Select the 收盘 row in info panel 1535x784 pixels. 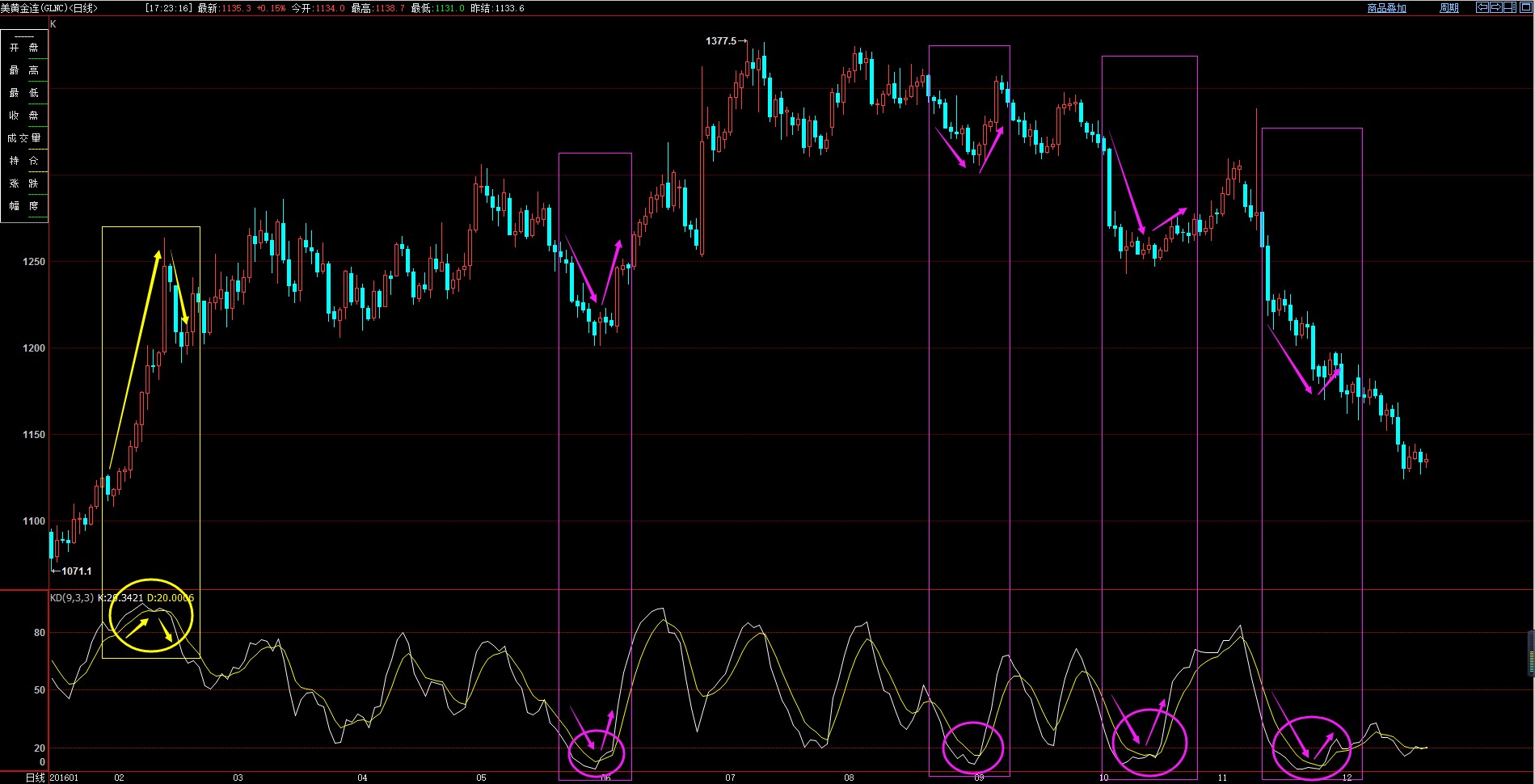pyautogui.click(x=24, y=116)
